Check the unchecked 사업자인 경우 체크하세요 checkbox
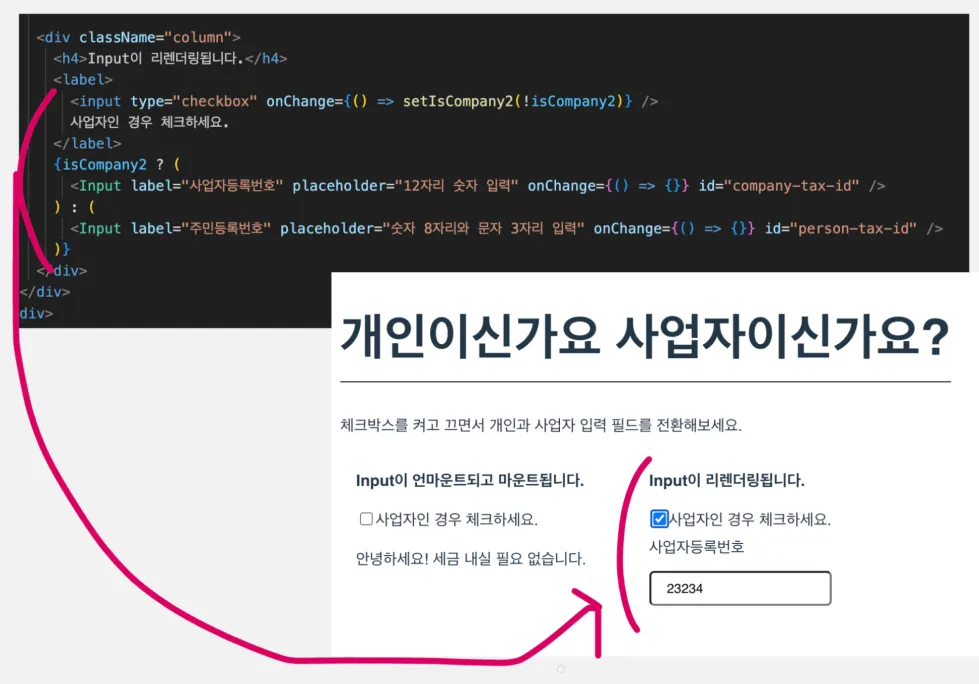 click(x=367, y=519)
